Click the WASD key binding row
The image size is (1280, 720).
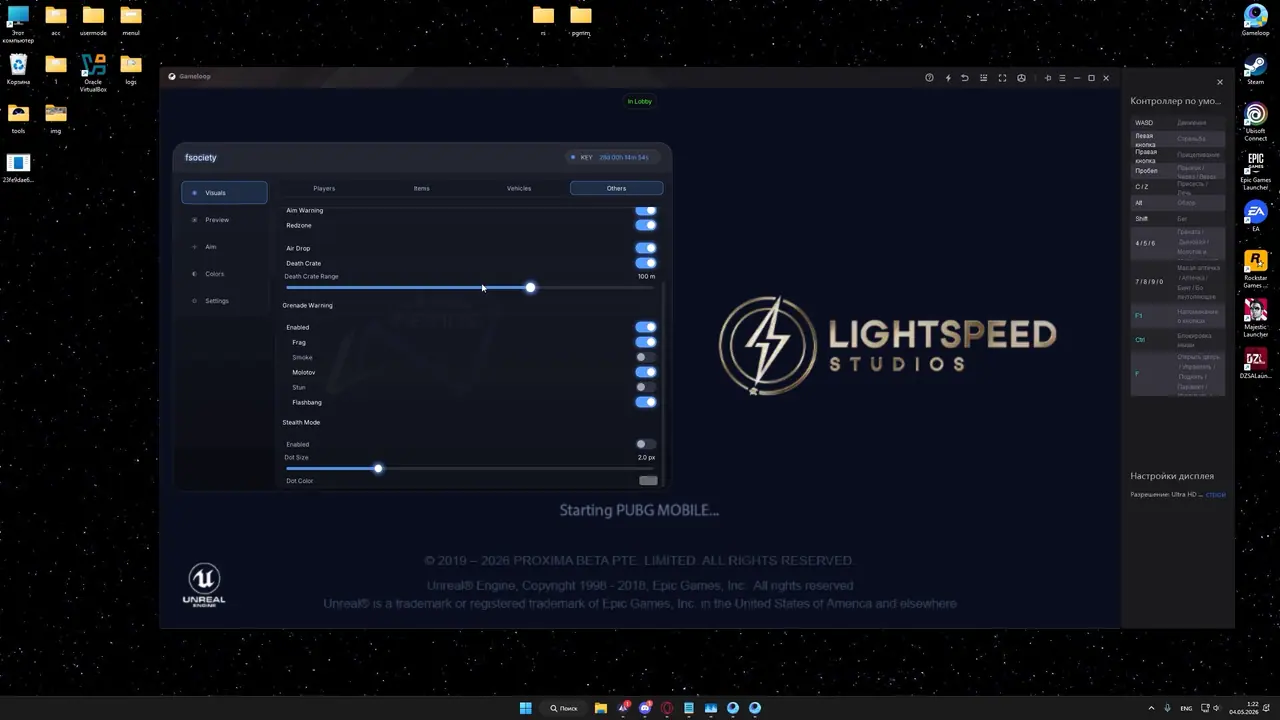tap(1178, 123)
